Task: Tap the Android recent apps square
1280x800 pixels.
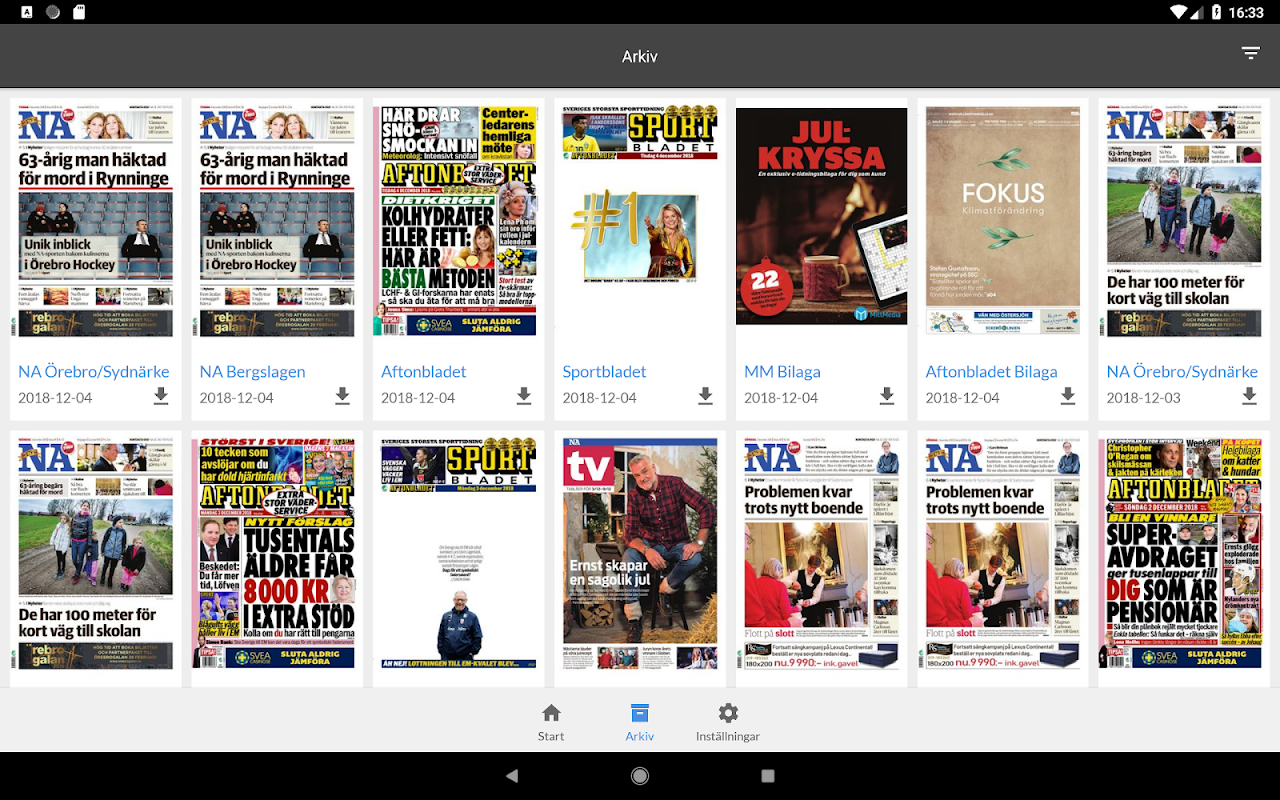Action: point(768,776)
